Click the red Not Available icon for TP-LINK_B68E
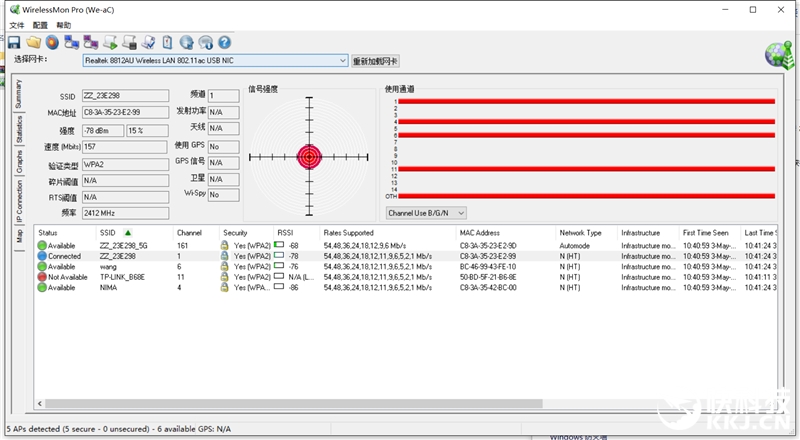This screenshot has width=800, height=440. tap(42, 277)
